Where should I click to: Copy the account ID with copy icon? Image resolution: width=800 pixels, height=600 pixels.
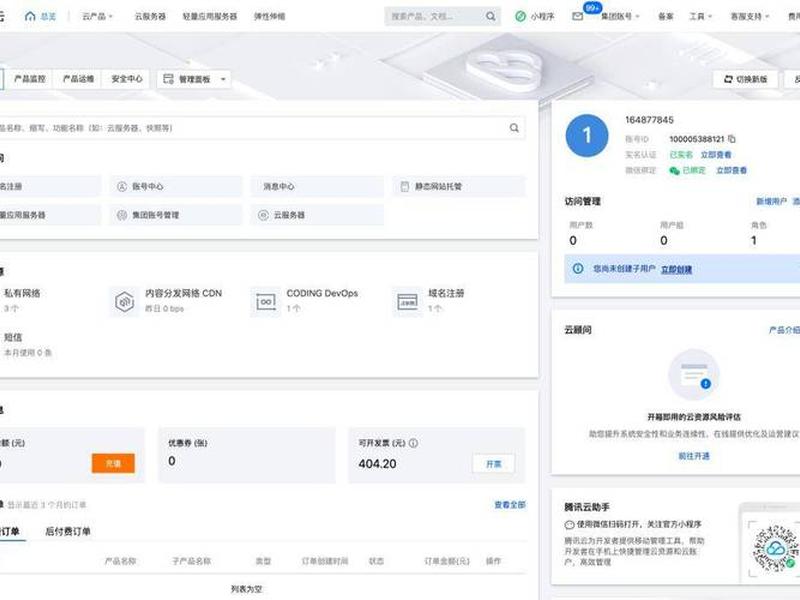point(732,139)
